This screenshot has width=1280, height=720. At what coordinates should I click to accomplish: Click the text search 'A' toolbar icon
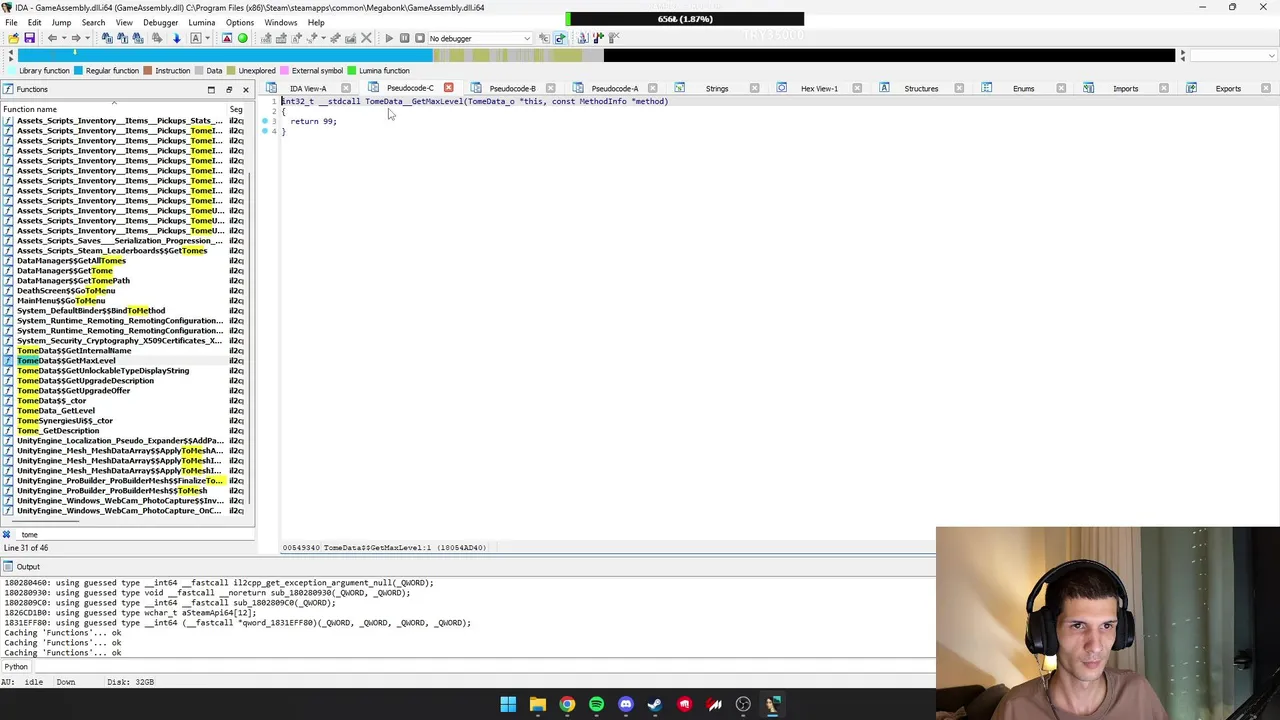coord(195,38)
